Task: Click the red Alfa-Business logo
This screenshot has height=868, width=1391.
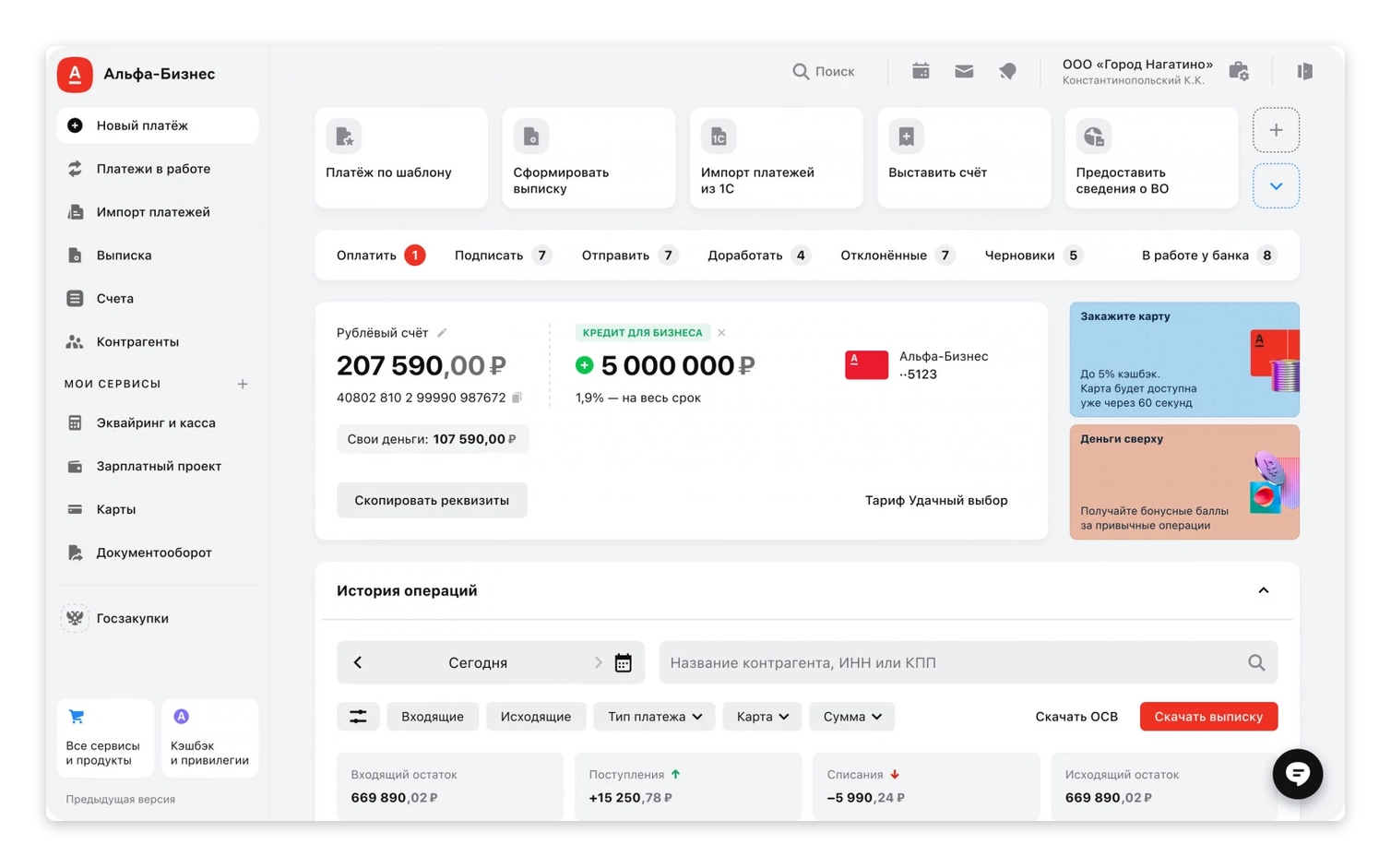Action: pyautogui.click(x=75, y=74)
